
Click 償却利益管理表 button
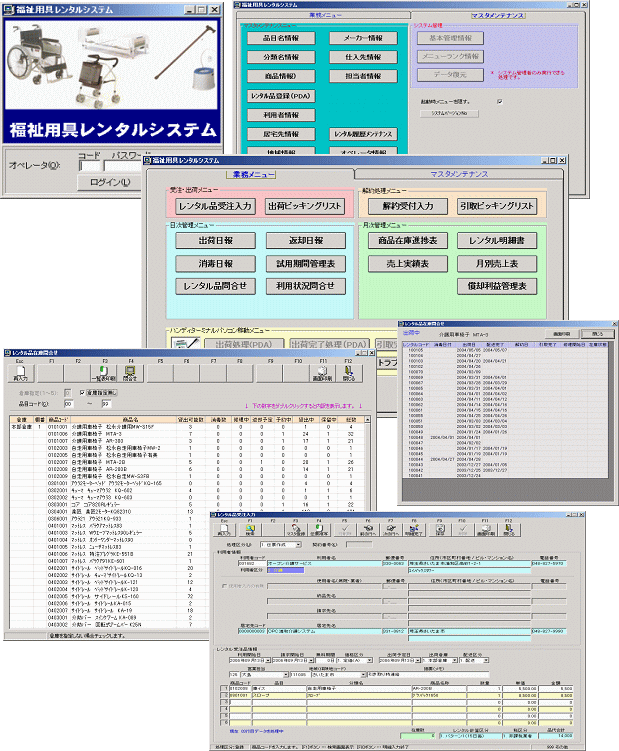(x=497, y=286)
